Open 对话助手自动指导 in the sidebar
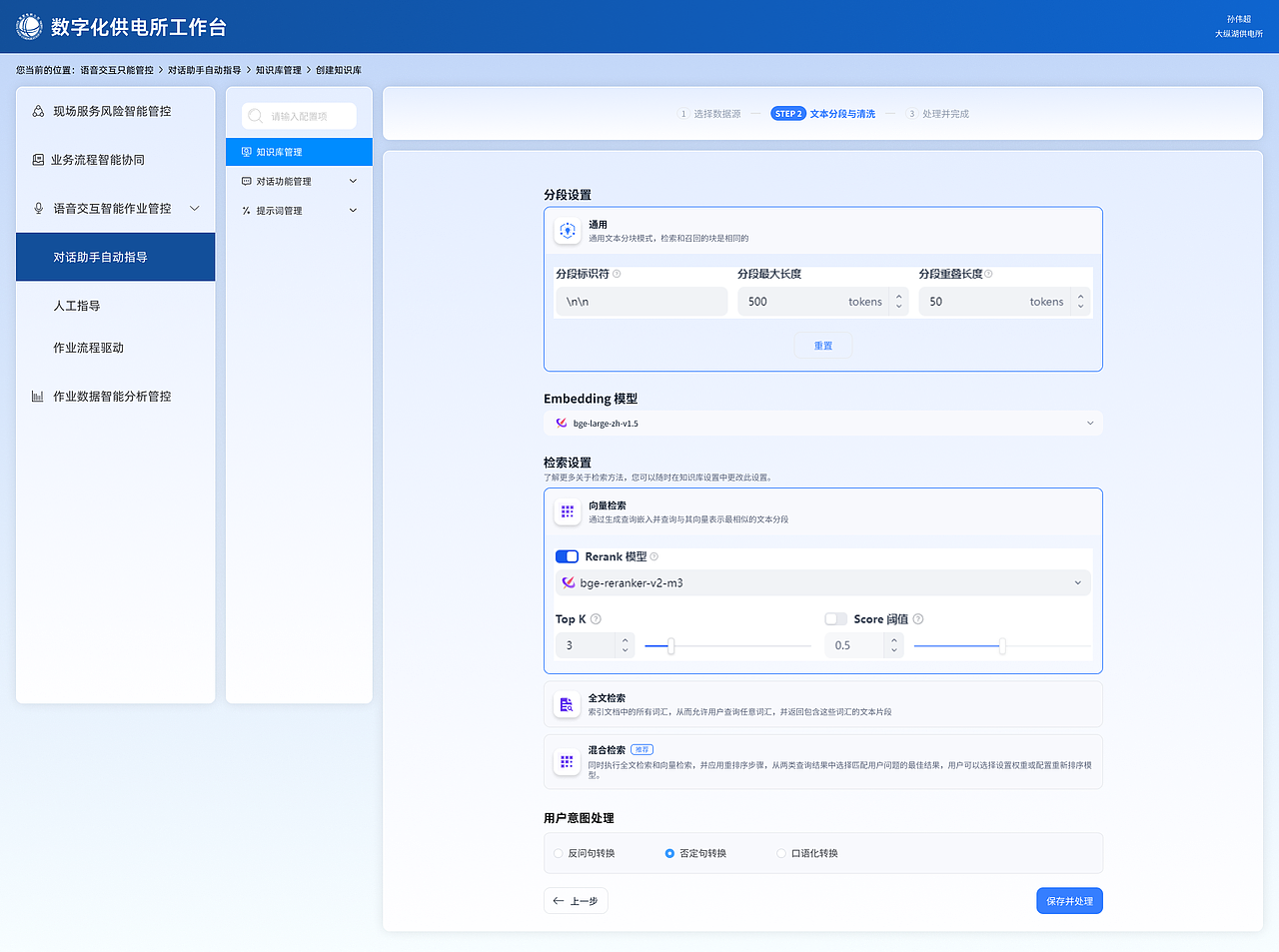The height and width of the screenshot is (952, 1279). click(116, 257)
